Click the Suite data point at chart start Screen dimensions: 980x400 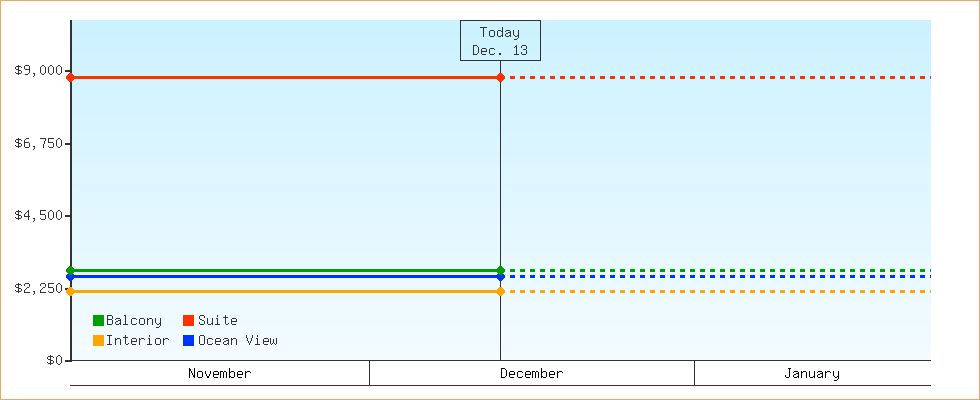[x=70, y=77]
